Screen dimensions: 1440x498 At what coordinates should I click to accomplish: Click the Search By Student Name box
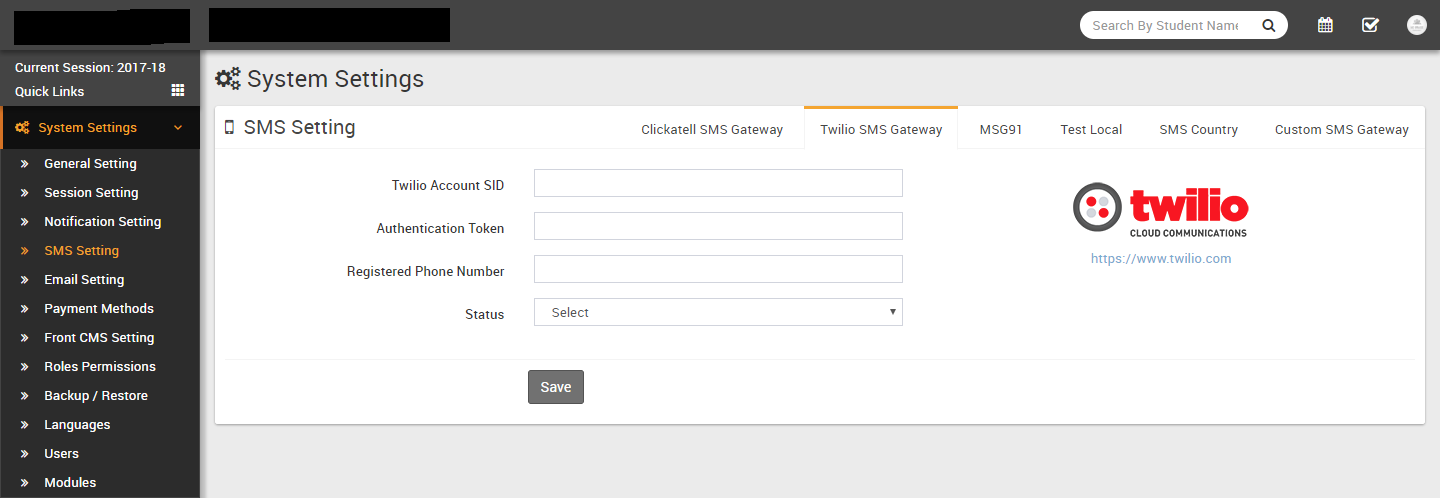point(1165,26)
